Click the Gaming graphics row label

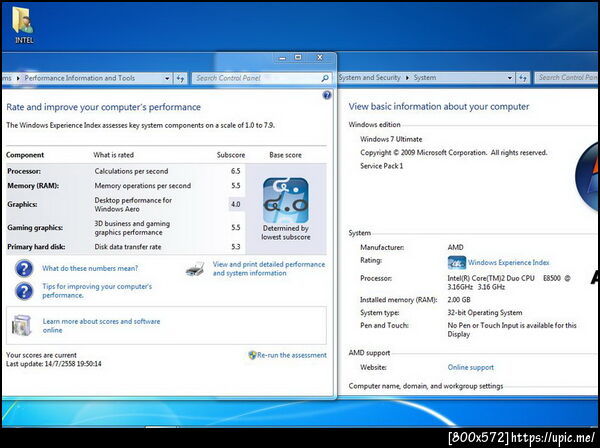pos(35,228)
